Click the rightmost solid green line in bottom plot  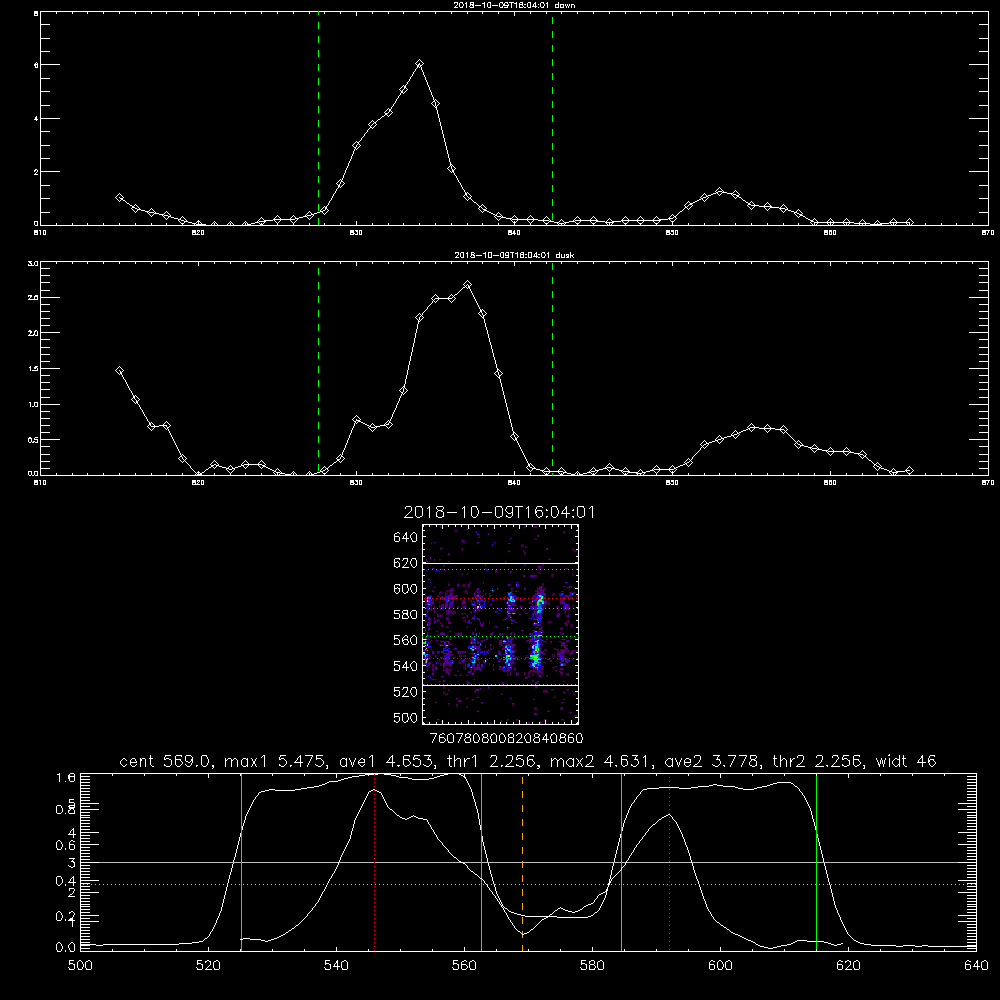[816, 862]
